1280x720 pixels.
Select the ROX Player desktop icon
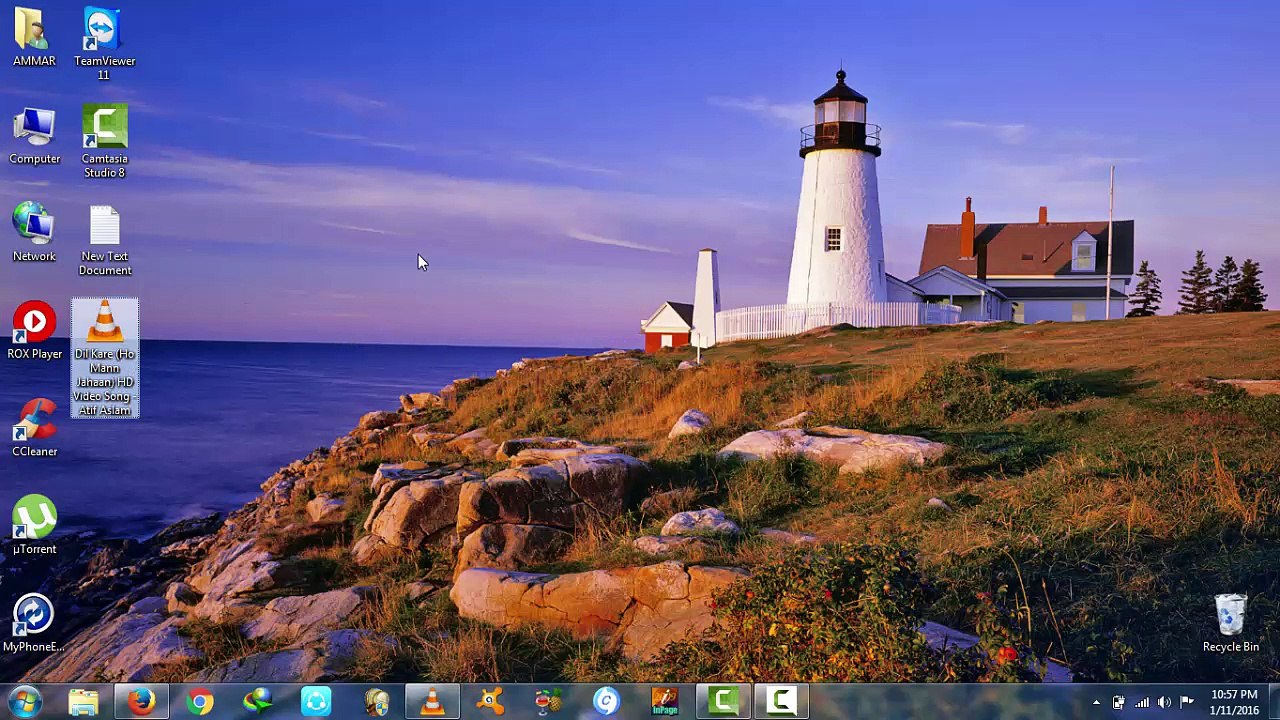click(34, 324)
